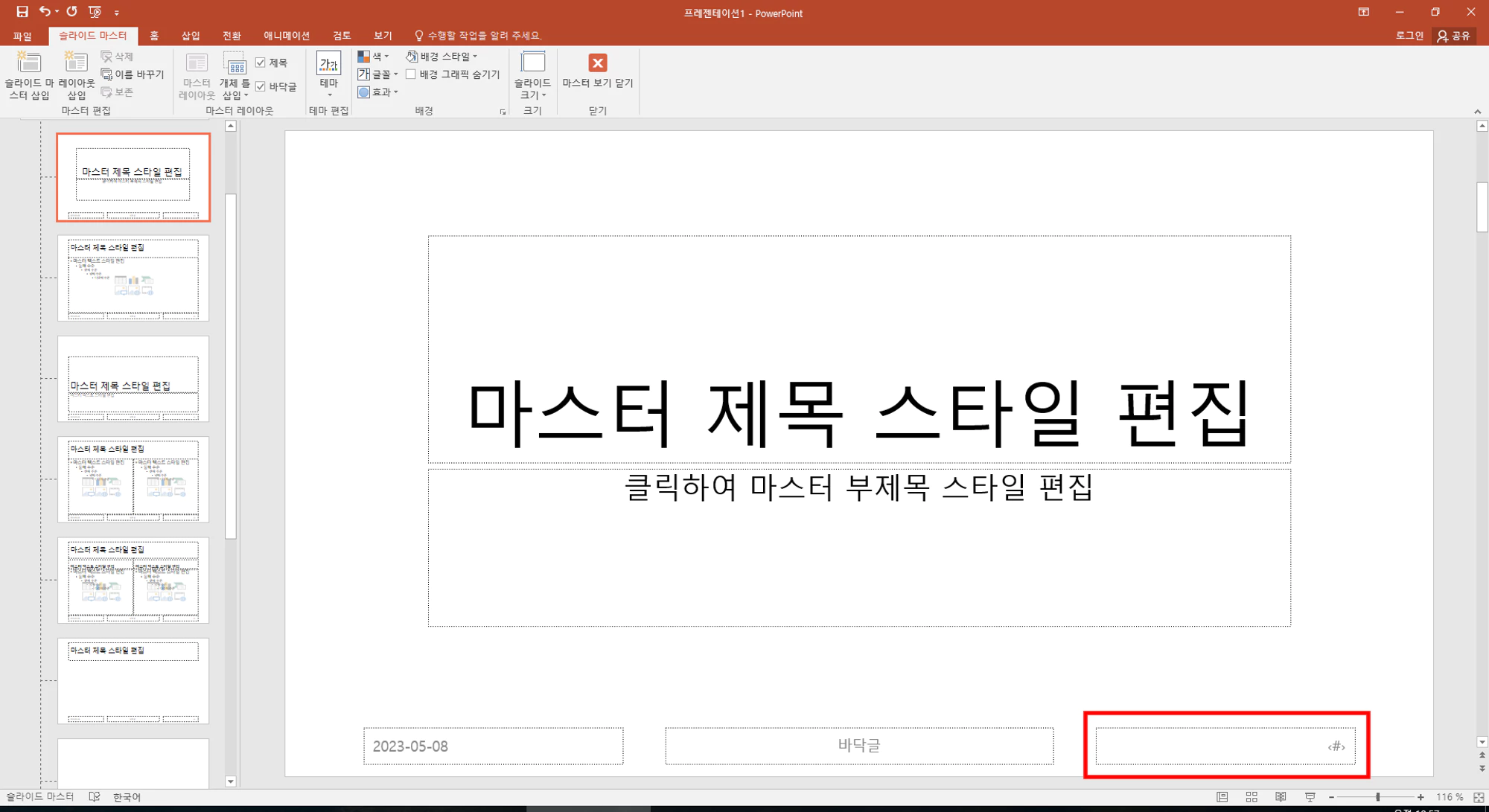
Task: Click the 마스터 보기 닫기 icon
Action: [x=597, y=74]
